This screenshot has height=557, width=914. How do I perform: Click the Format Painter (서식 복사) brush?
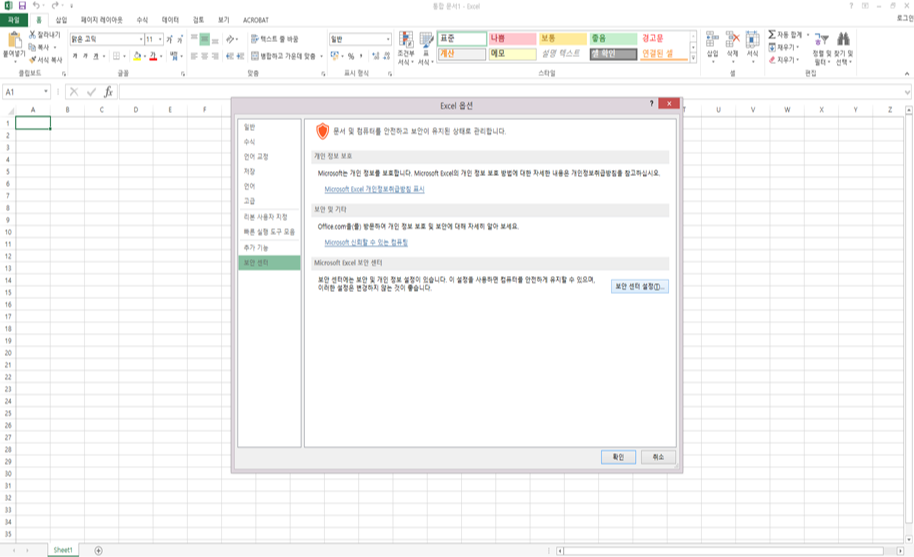(x=33, y=59)
